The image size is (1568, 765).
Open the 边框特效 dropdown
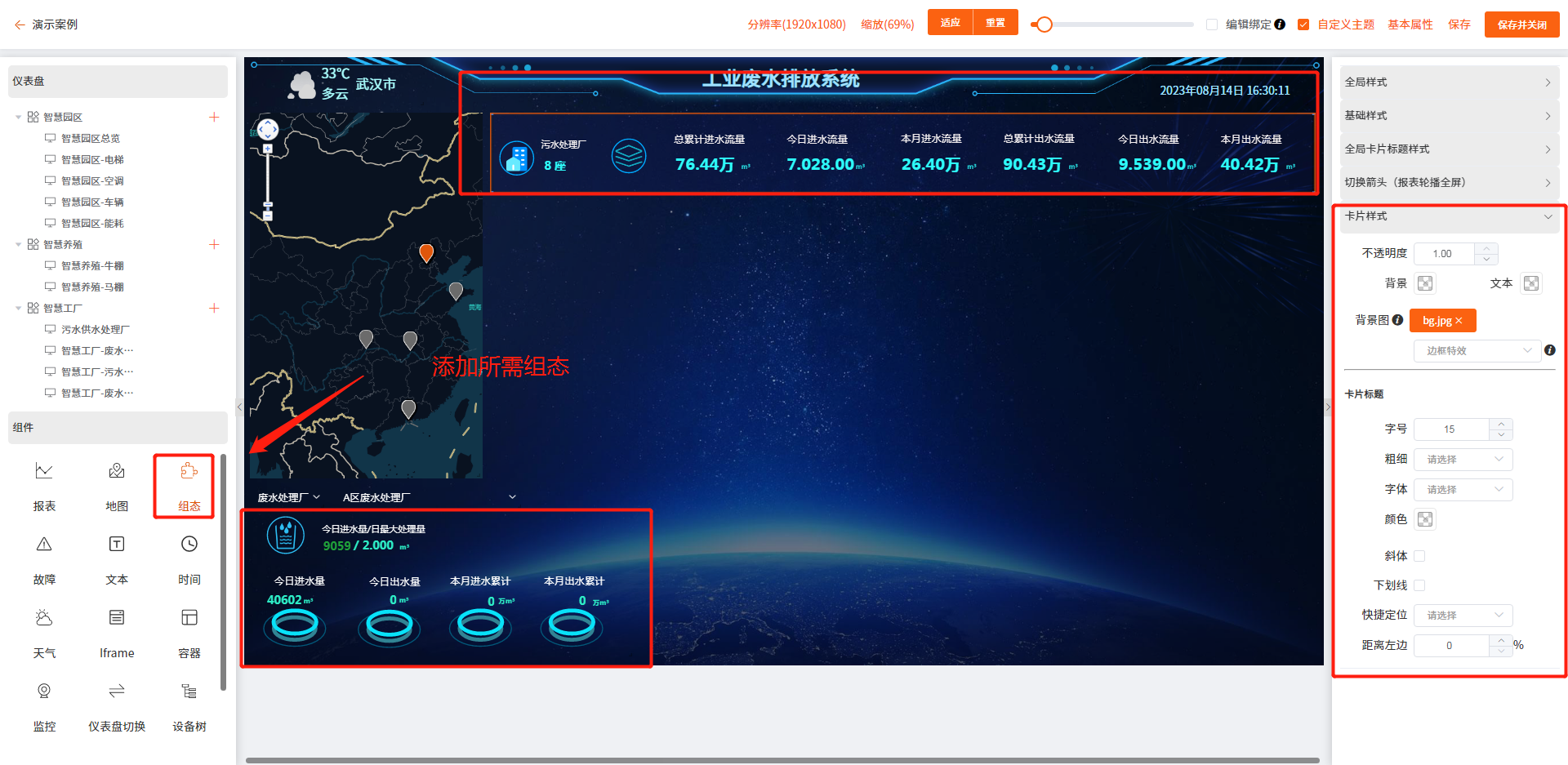click(1477, 350)
